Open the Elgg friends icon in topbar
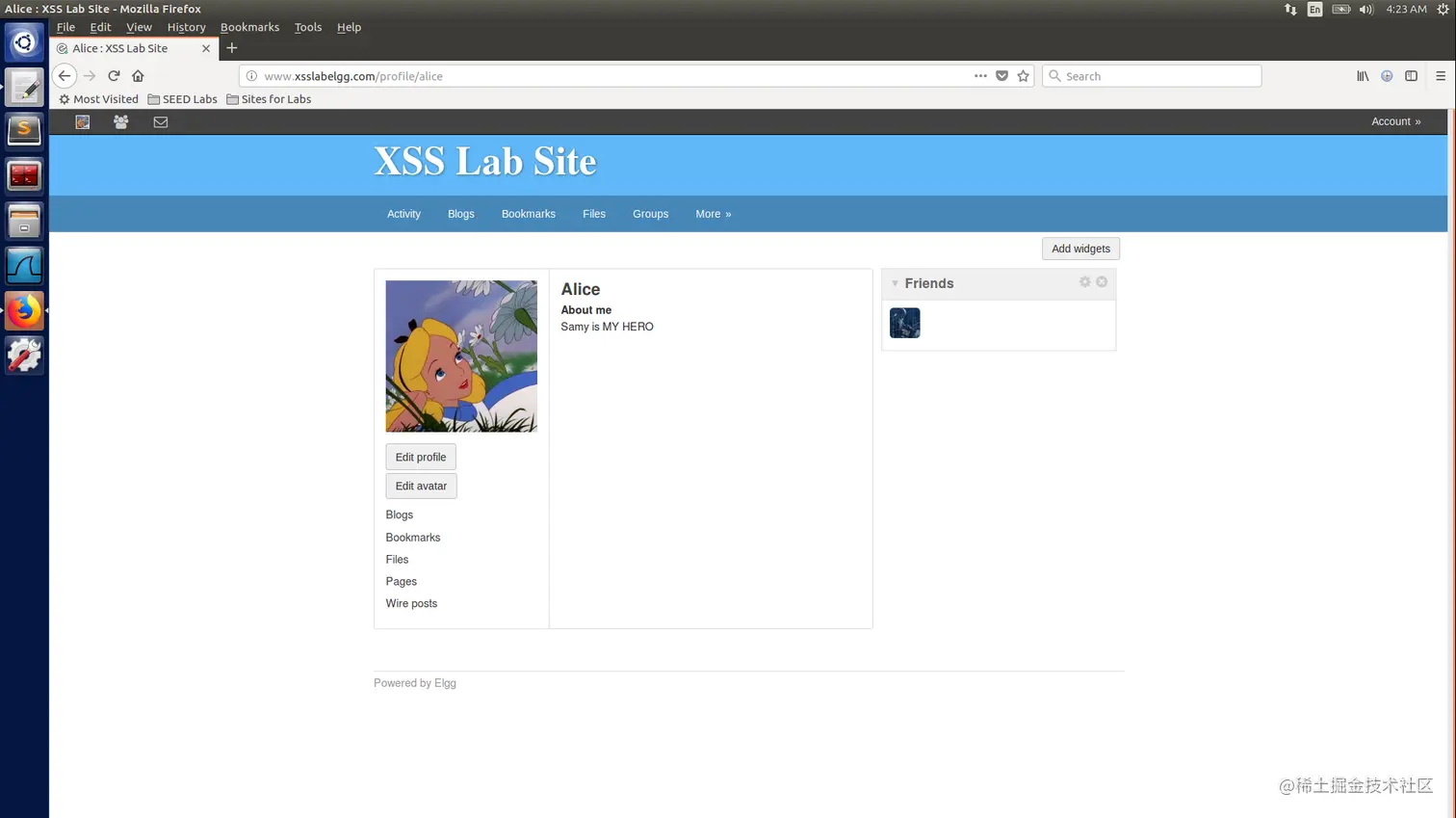The image size is (1456, 818). 120,122
